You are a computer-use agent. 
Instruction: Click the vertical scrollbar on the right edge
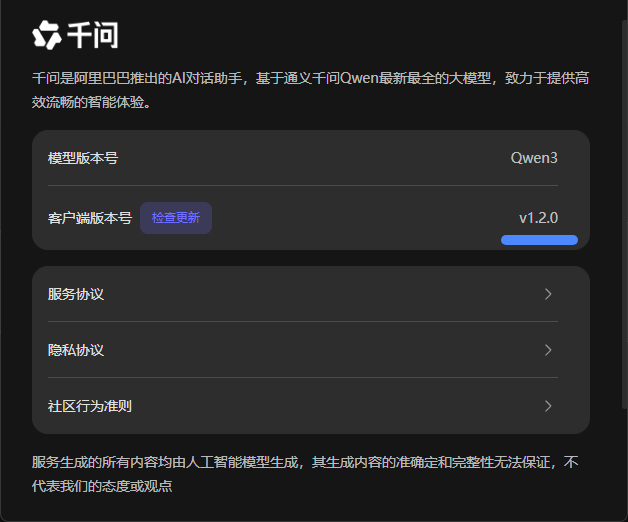click(x=624, y=214)
